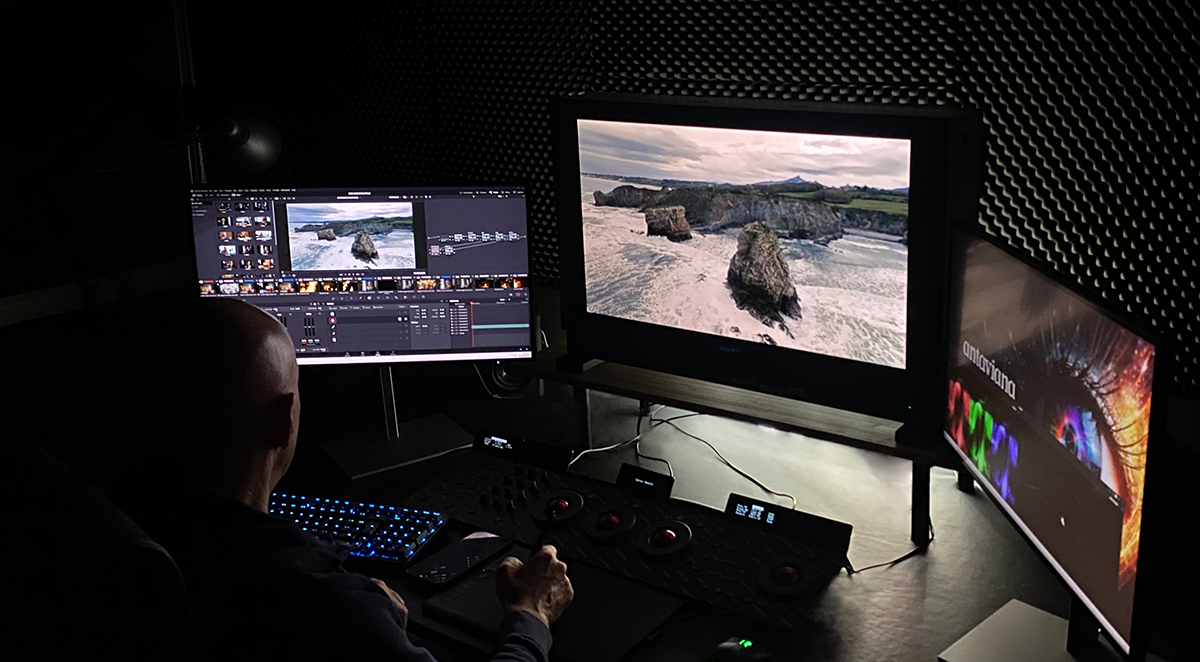Viewport: 1200px width, 662px height.
Task: Toggle the top linear window's enable button
Action: pyautogui.click(x=400, y=313)
